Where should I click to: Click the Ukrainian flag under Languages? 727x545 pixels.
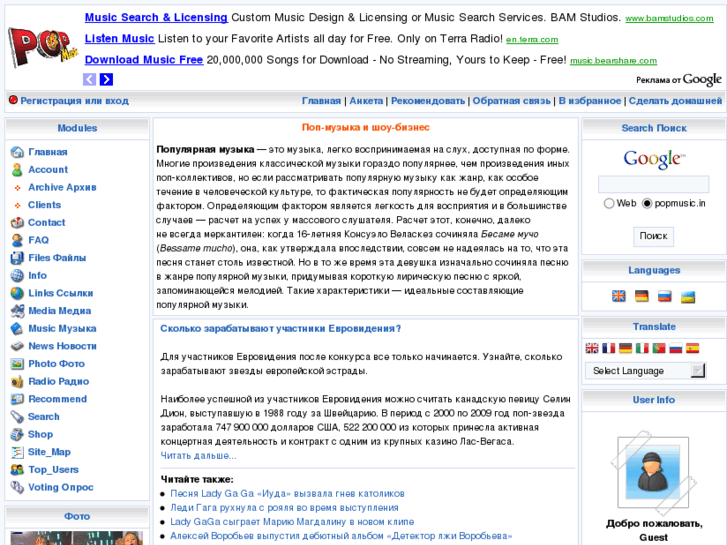tap(688, 296)
